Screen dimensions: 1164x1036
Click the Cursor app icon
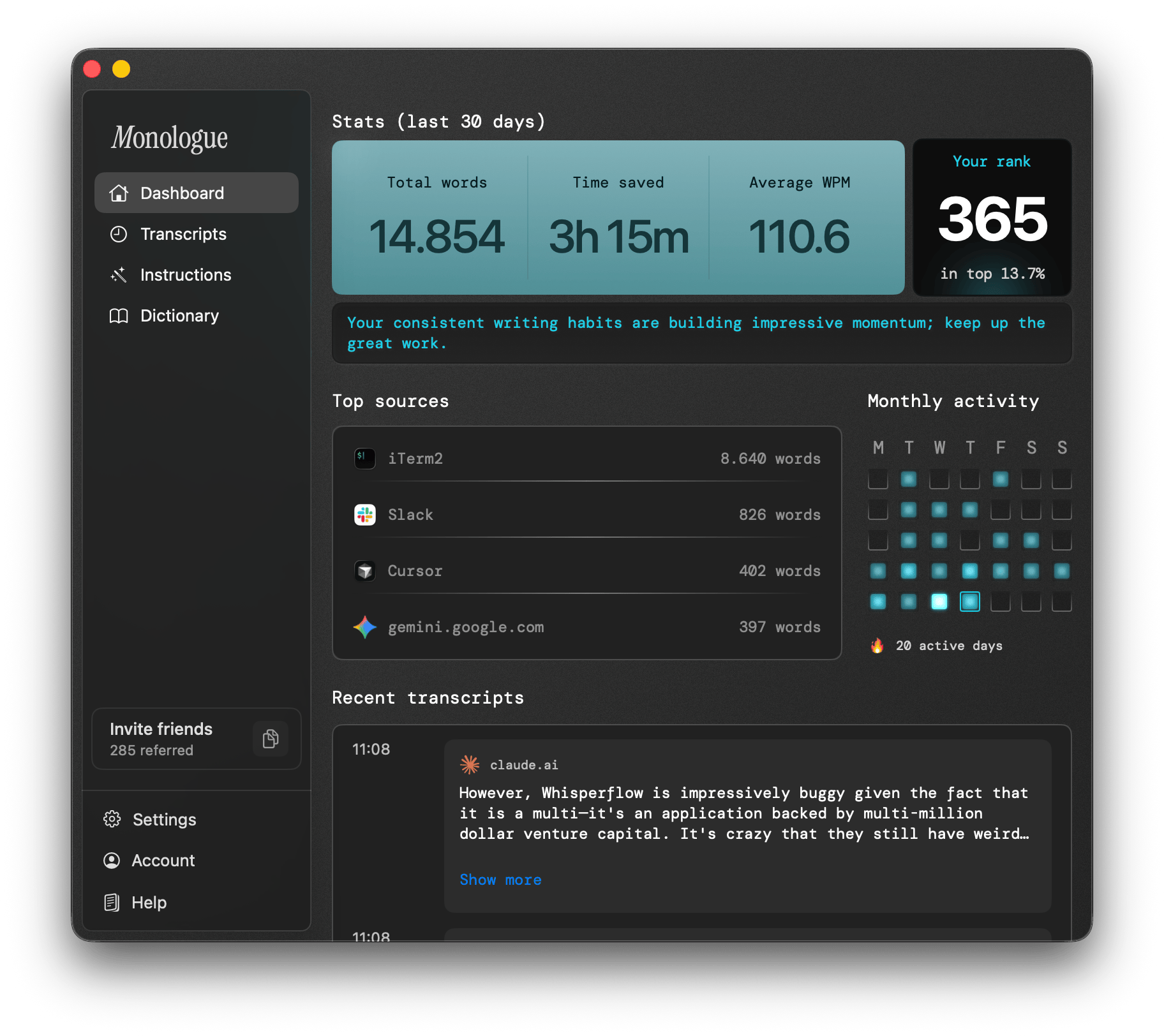(365, 570)
